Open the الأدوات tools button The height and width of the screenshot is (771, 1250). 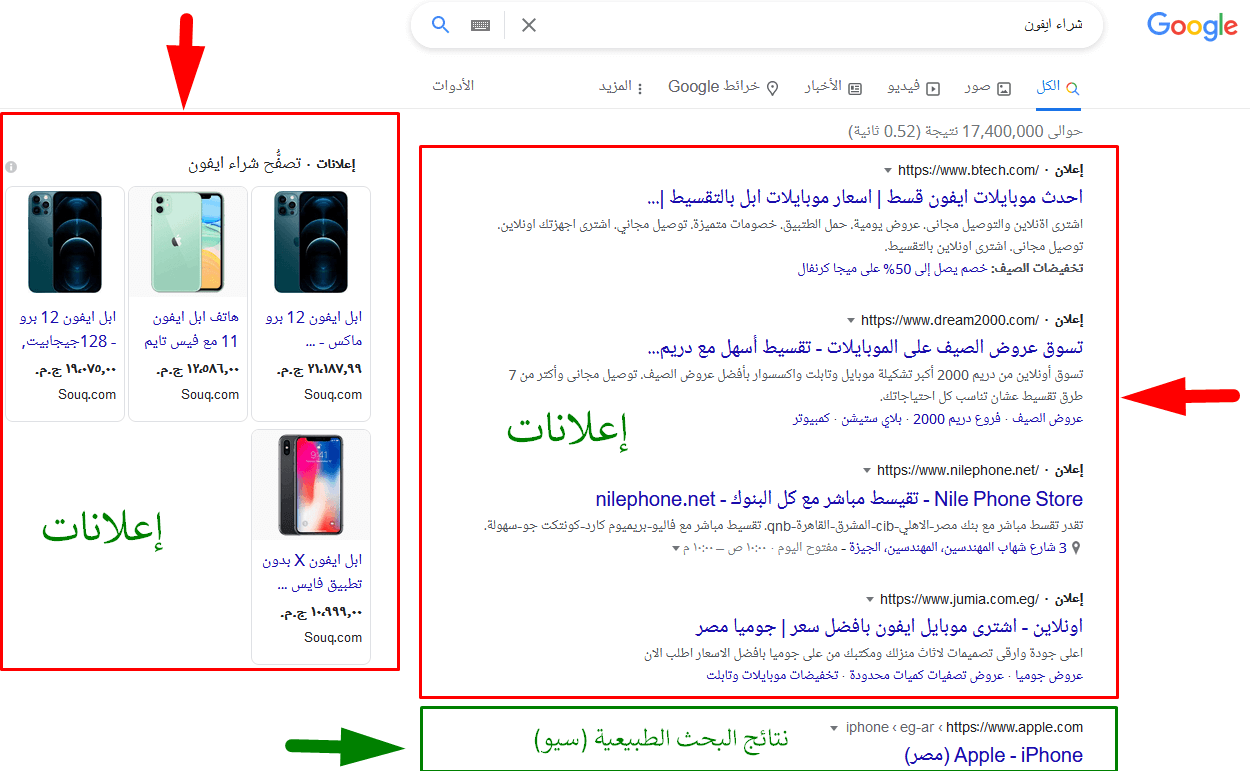453,86
